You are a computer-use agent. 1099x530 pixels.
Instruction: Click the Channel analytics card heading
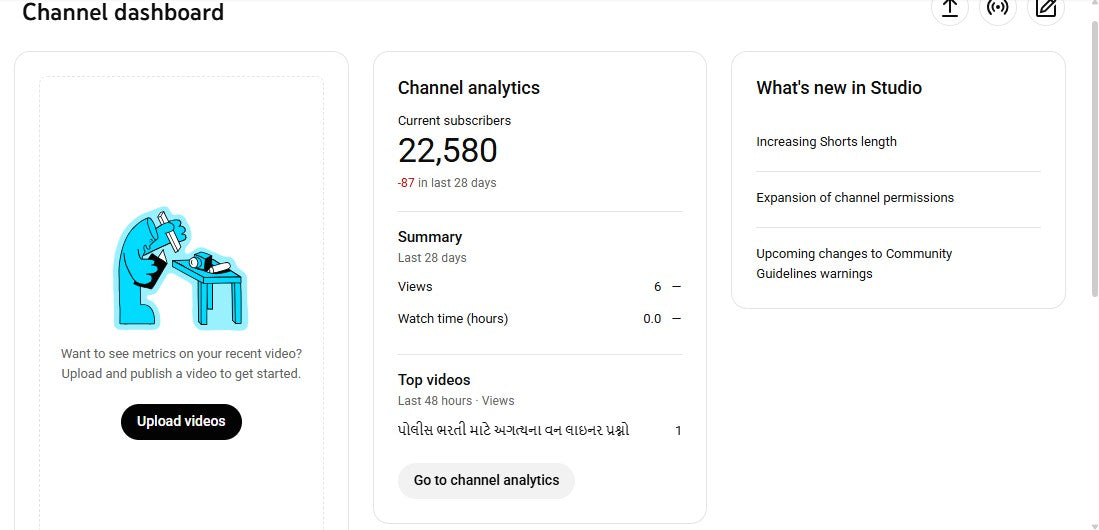coord(468,88)
